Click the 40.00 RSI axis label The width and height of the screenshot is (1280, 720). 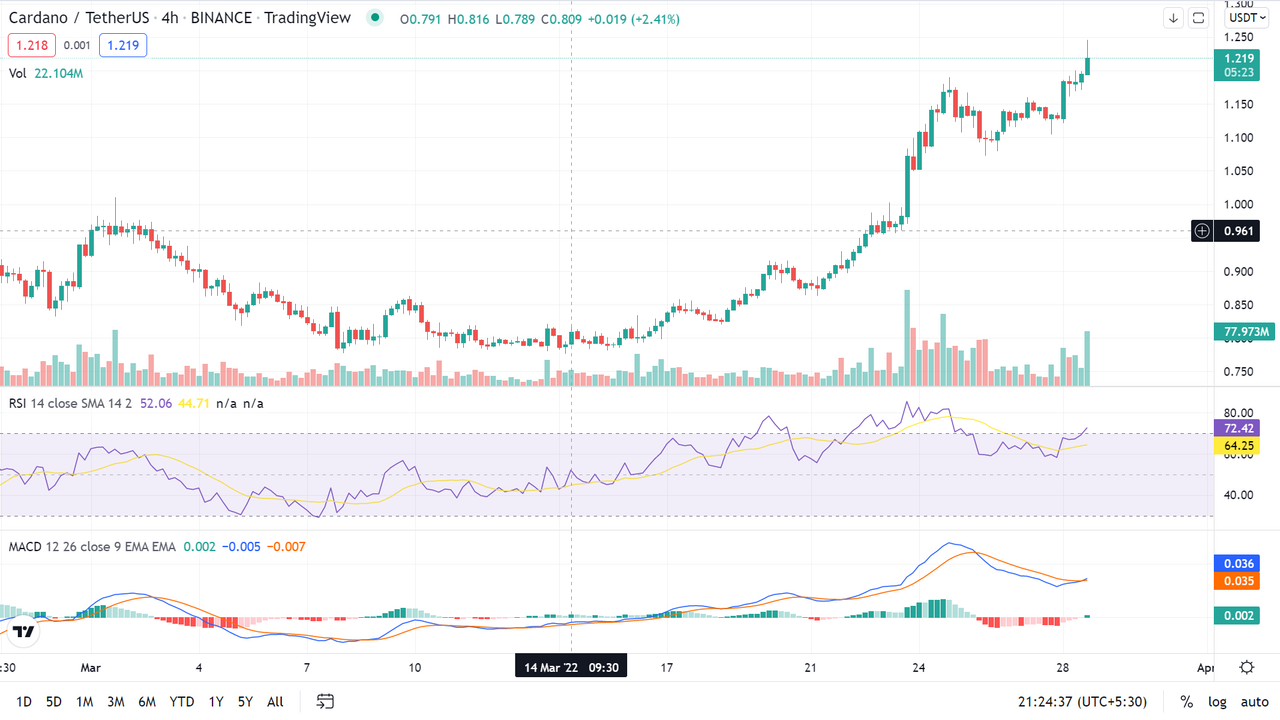[x=1239, y=495]
